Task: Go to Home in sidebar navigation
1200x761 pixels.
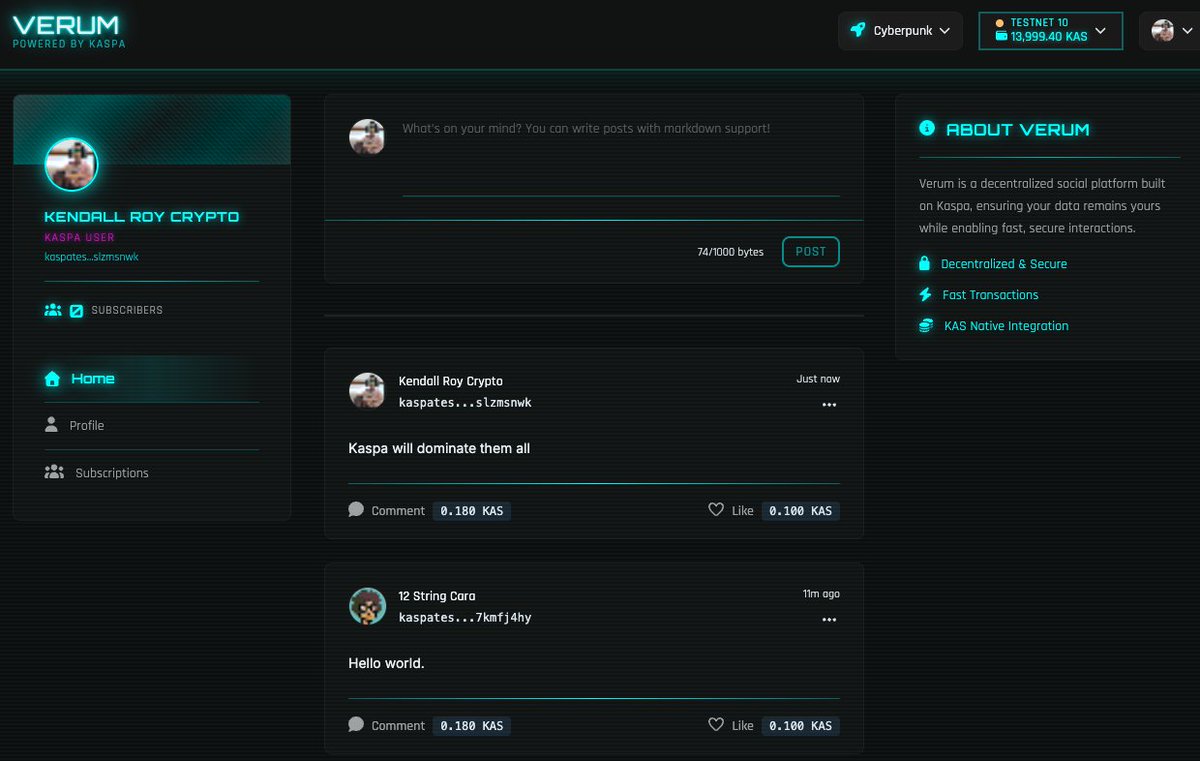Action: click(151, 378)
